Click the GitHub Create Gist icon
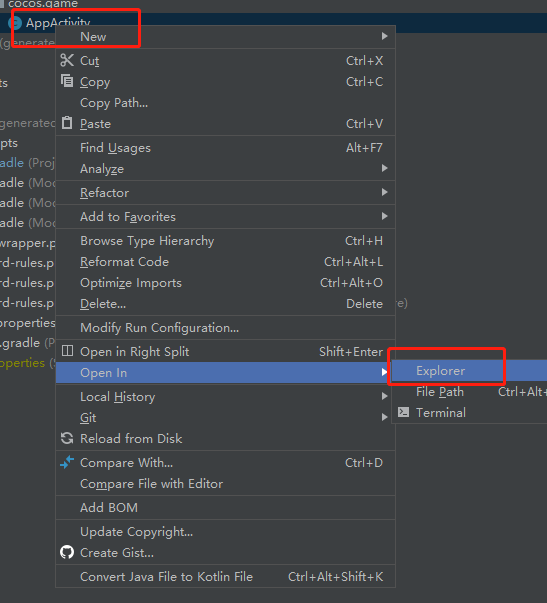547x603 pixels. [67, 552]
